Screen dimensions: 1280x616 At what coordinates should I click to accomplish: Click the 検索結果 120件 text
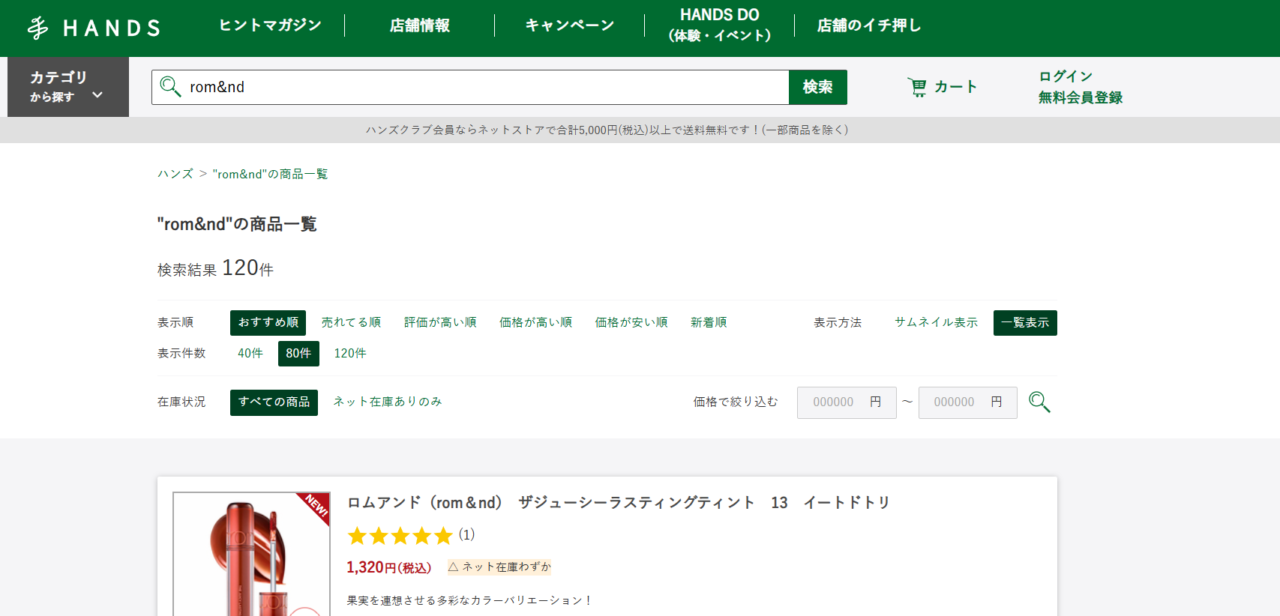click(215, 268)
